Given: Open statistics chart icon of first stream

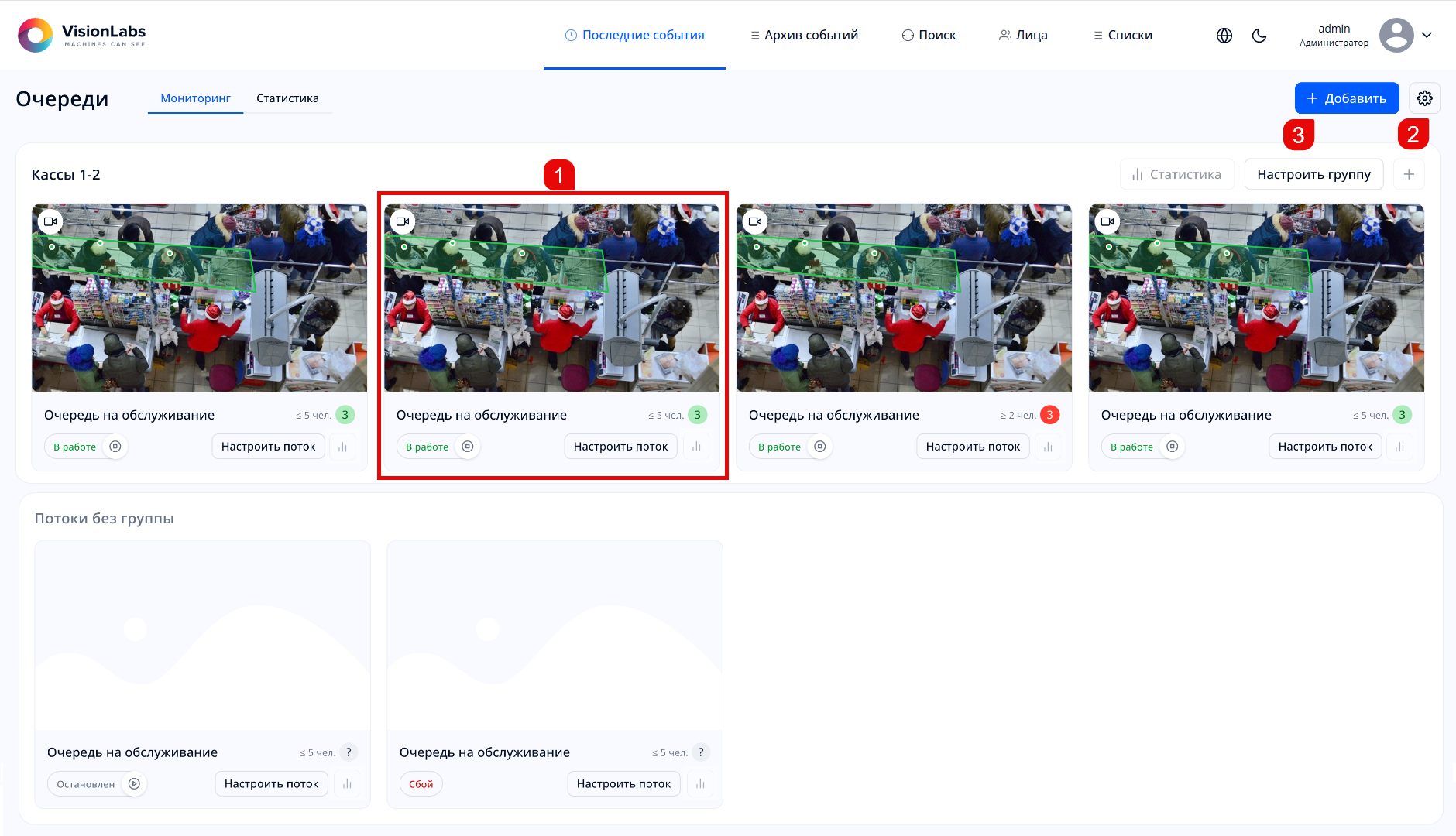Looking at the screenshot, I should pyautogui.click(x=342, y=447).
